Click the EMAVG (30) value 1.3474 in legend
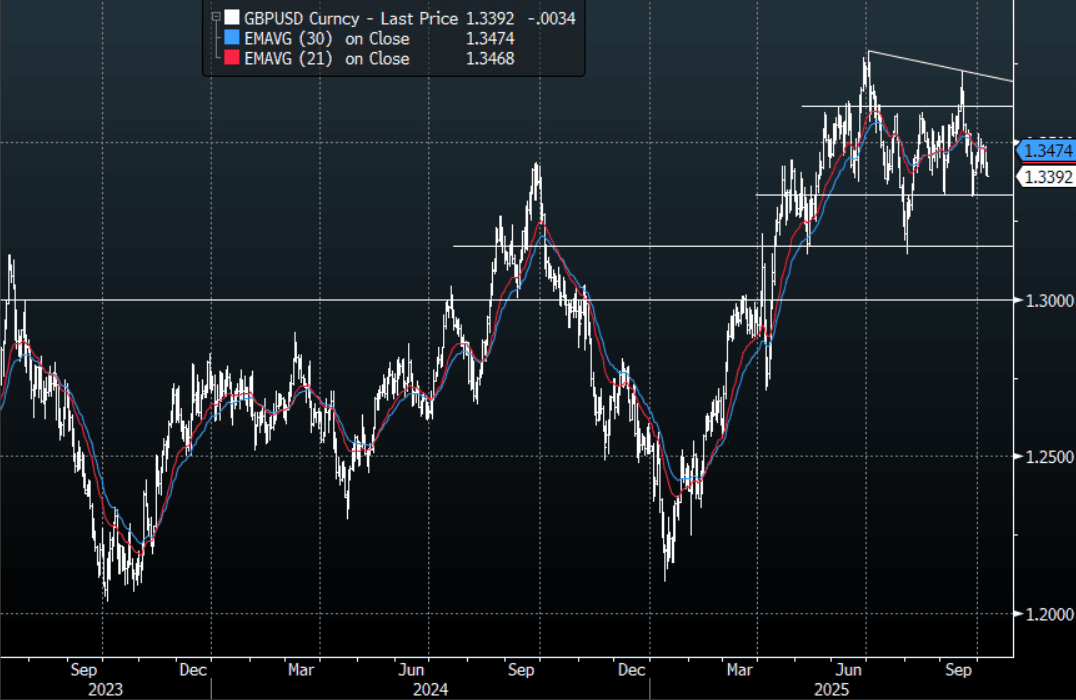 487,38
